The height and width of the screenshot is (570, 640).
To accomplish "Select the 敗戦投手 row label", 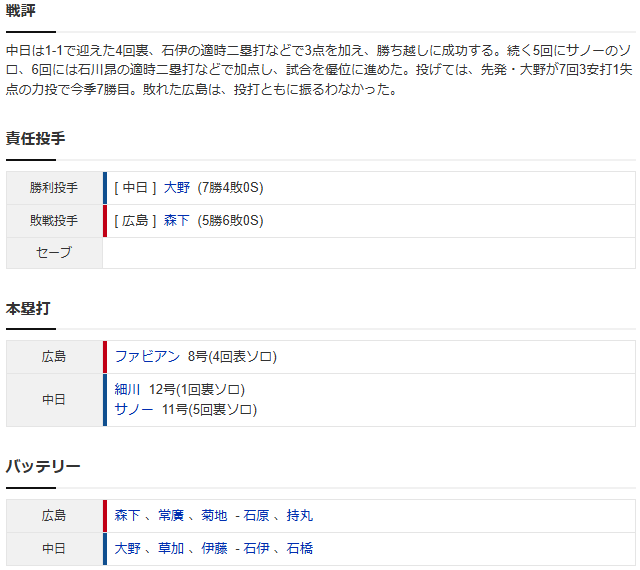I will pos(54,221).
